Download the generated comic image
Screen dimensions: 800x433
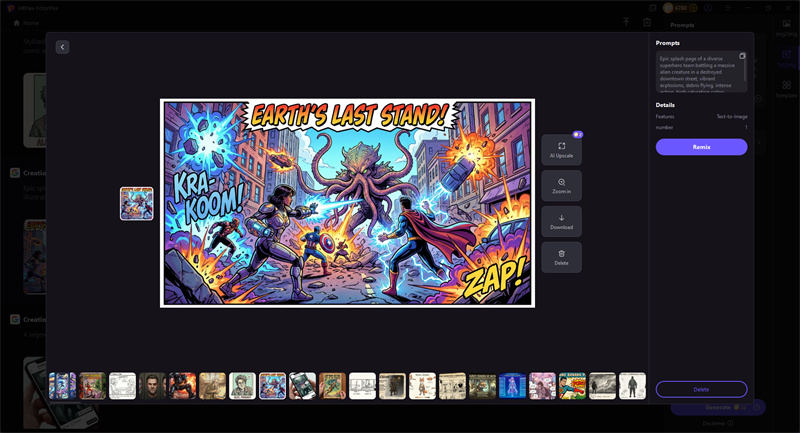coord(561,221)
